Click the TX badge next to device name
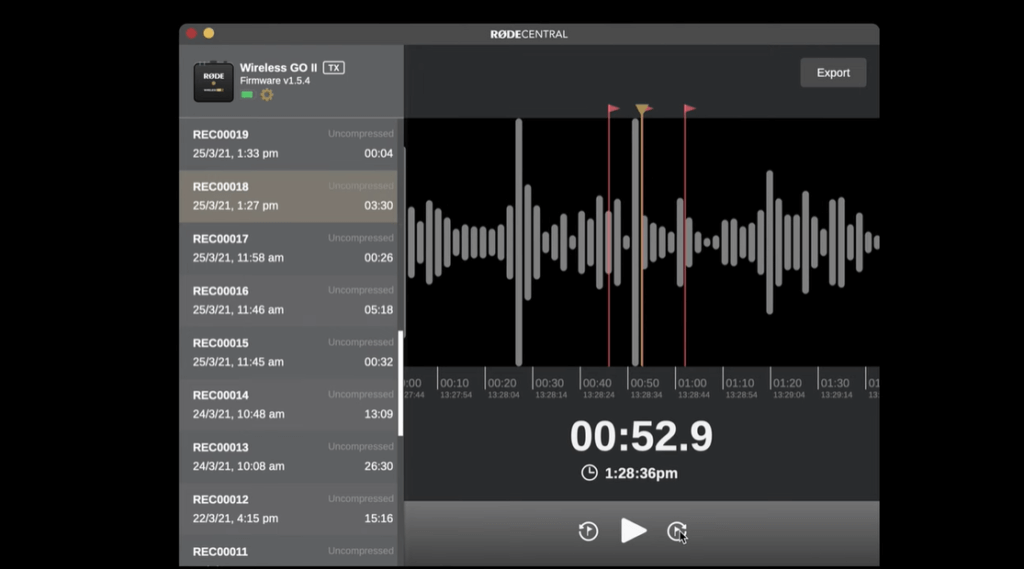Image resolution: width=1024 pixels, height=569 pixels. [x=334, y=68]
